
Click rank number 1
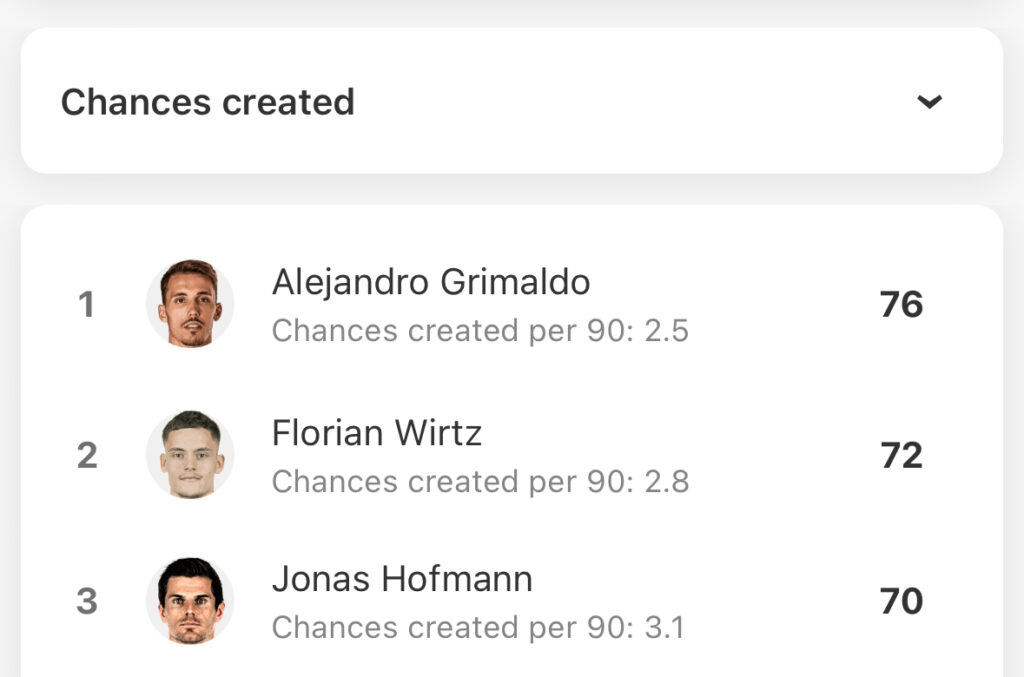[86, 304]
